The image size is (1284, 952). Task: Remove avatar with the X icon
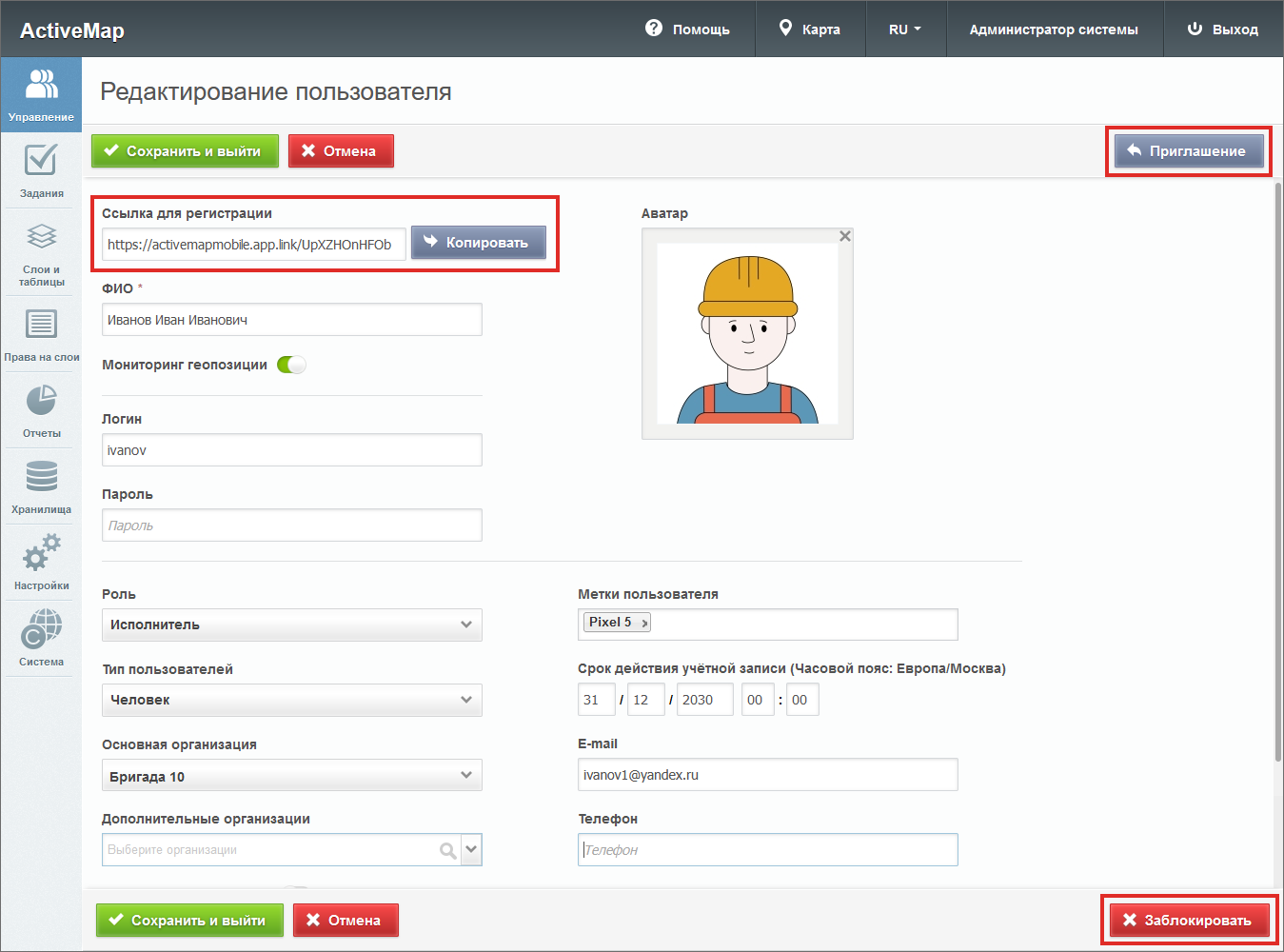(844, 236)
